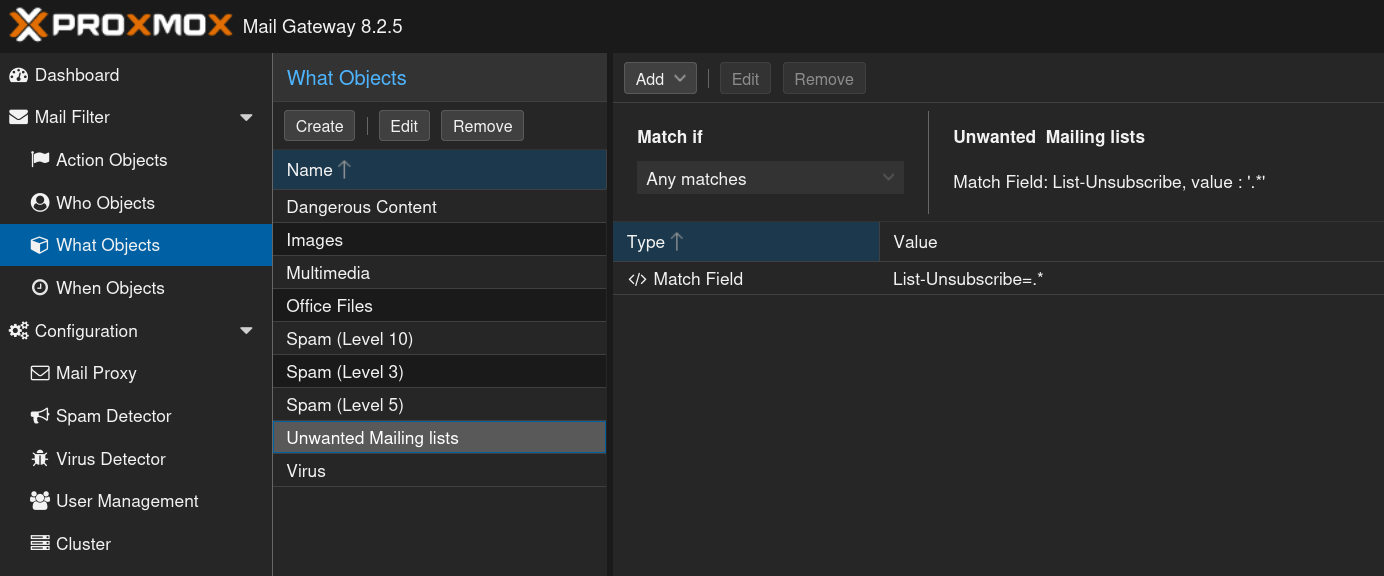The width and height of the screenshot is (1384, 576).
Task: Click the Virus Detector bug icon
Action: coord(40,459)
